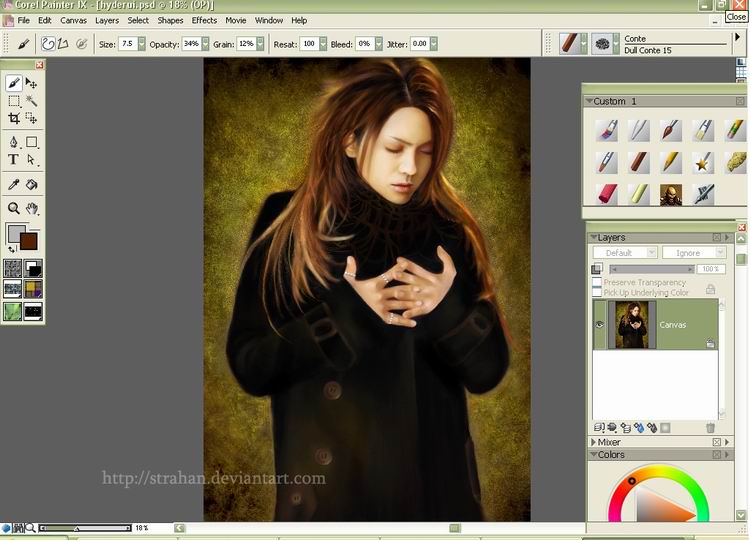This screenshot has height=540, width=750.
Task: Select the Grabber hand tool
Action: tap(32, 208)
